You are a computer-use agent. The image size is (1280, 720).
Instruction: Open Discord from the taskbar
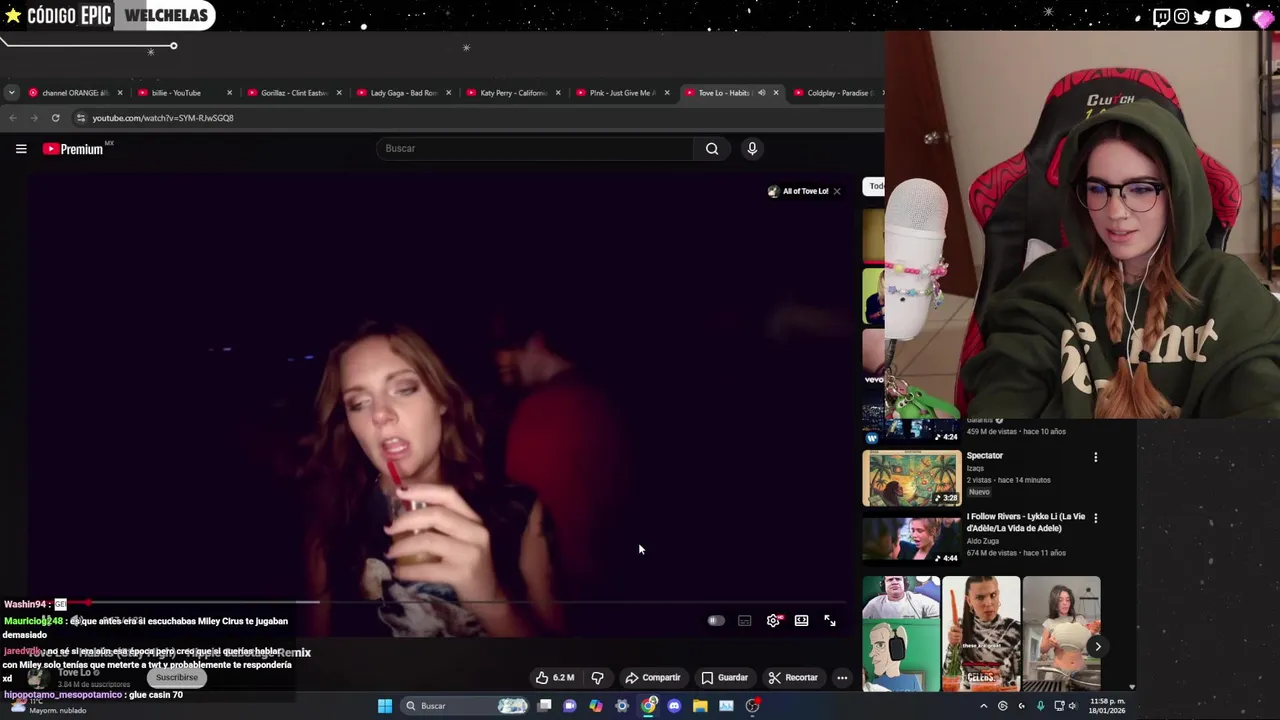click(x=674, y=706)
